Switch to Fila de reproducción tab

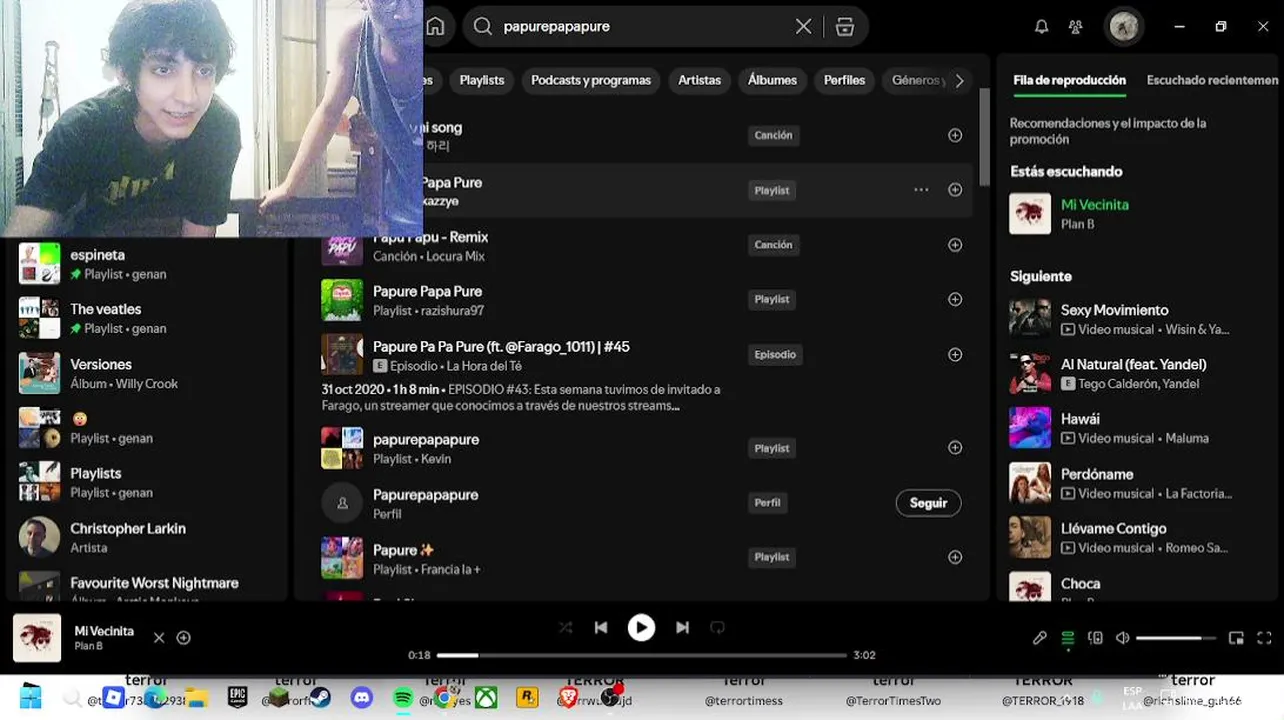[1069, 80]
